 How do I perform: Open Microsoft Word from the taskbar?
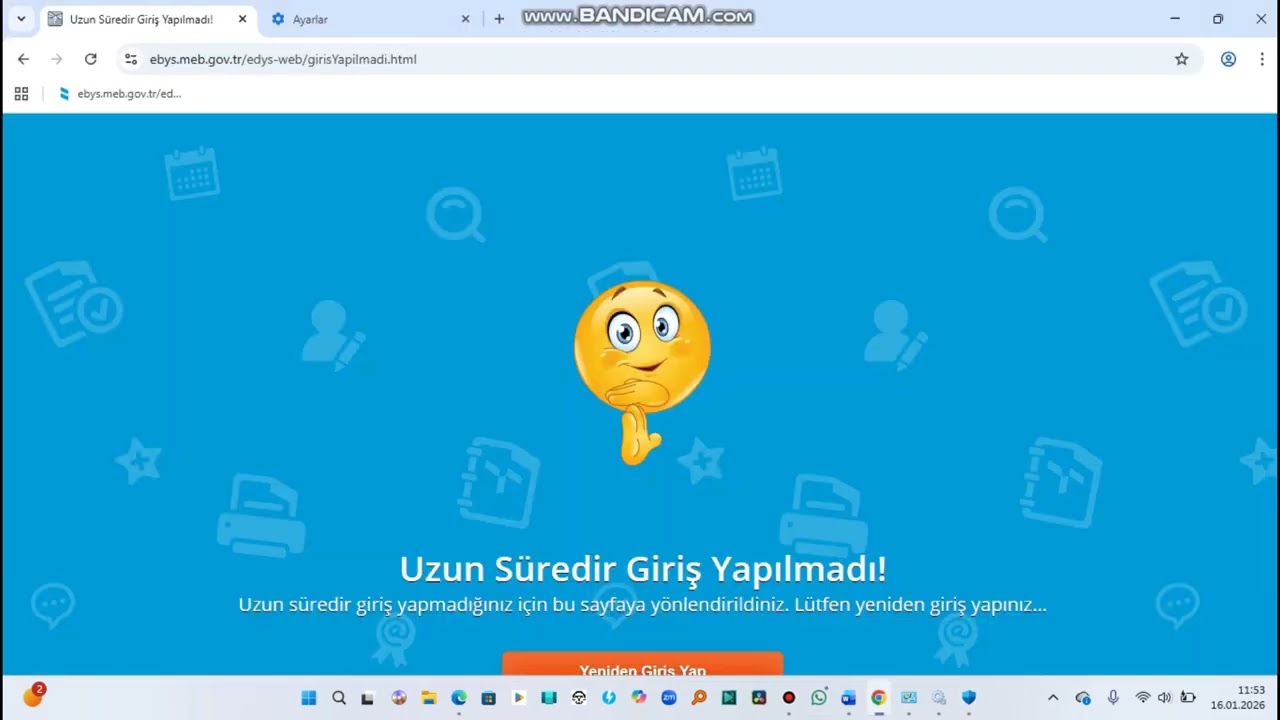pos(848,698)
